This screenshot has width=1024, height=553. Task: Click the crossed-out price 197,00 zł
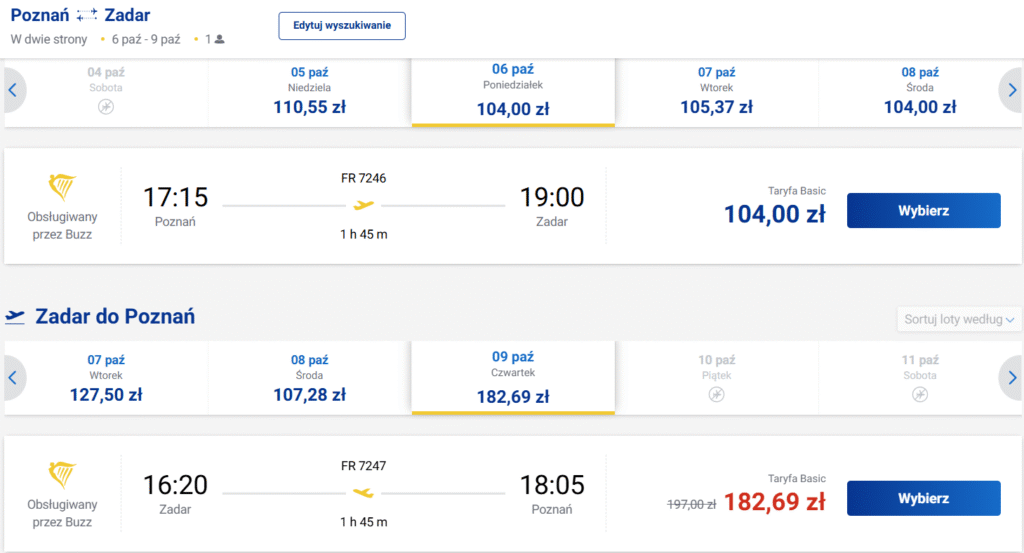click(x=692, y=505)
